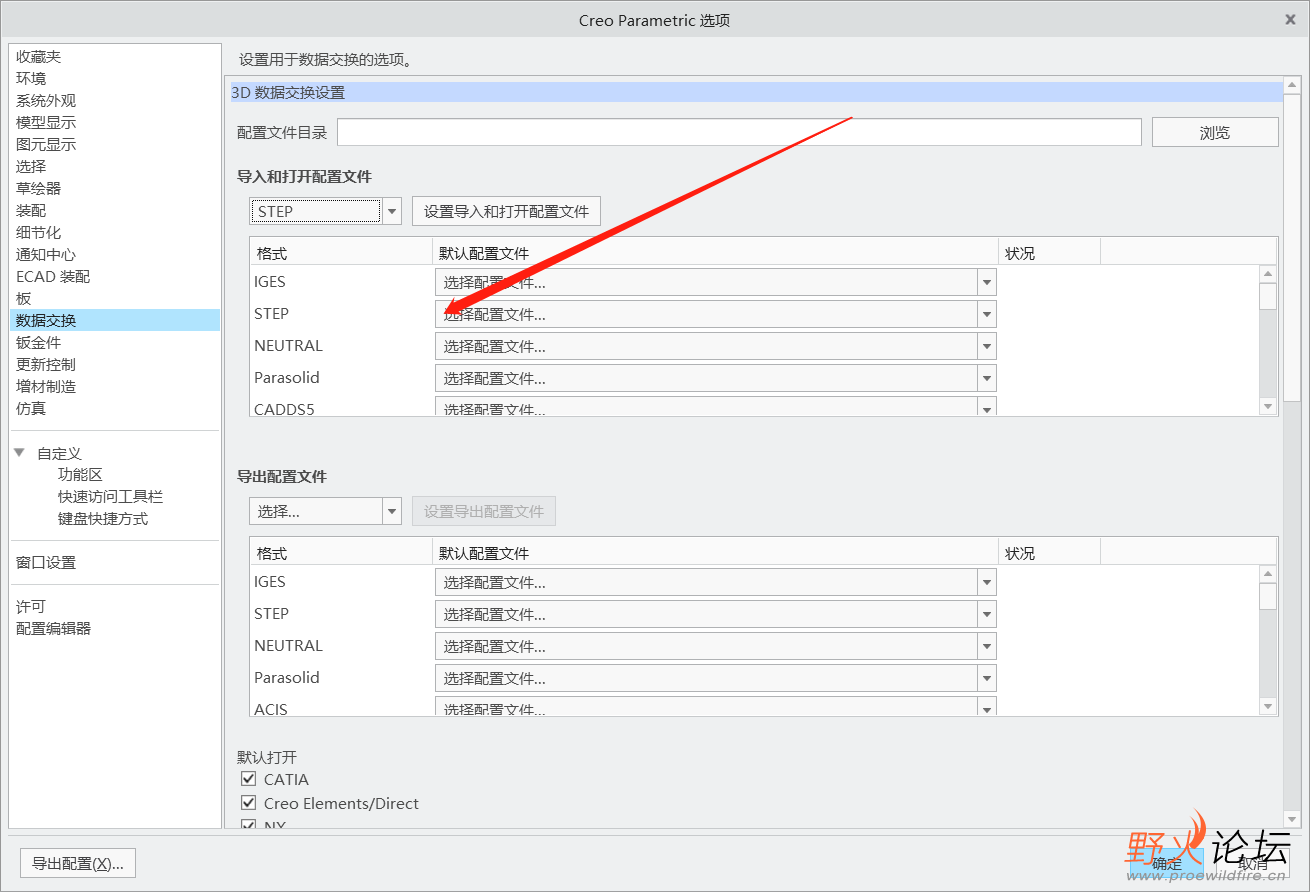Open the STEP format dropdown for import
The image size is (1310, 892).
(392, 211)
